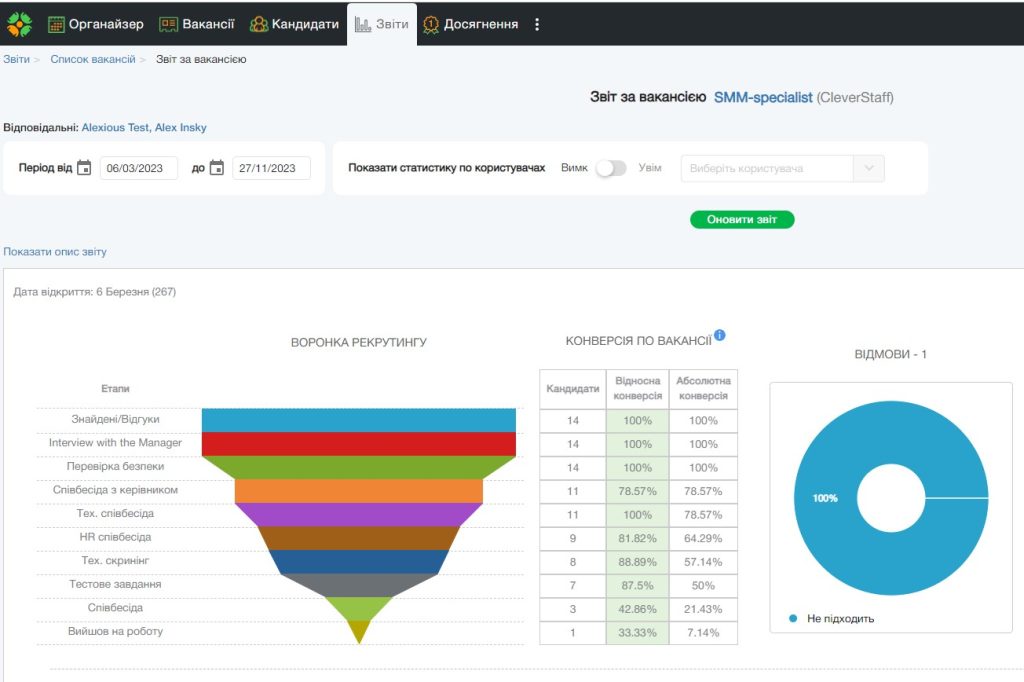Click the 'Не підходить' legend color dot
The image size is (1024, 682).
(793, 618)
